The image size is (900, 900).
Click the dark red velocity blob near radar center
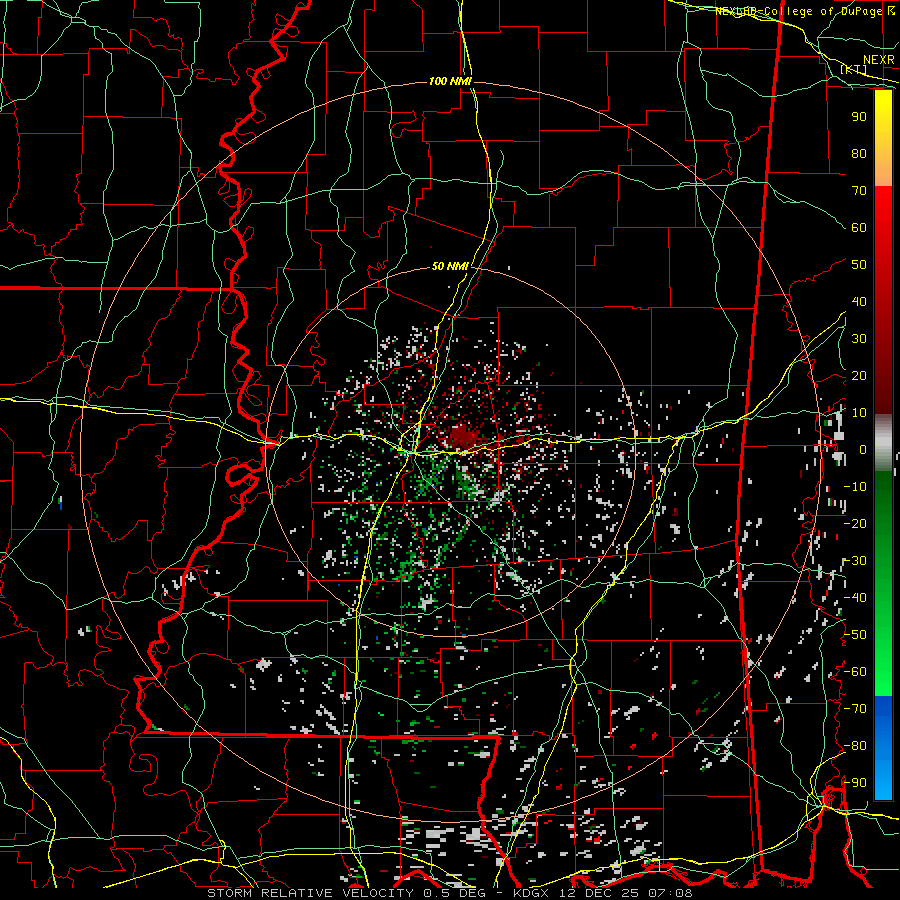464,437
